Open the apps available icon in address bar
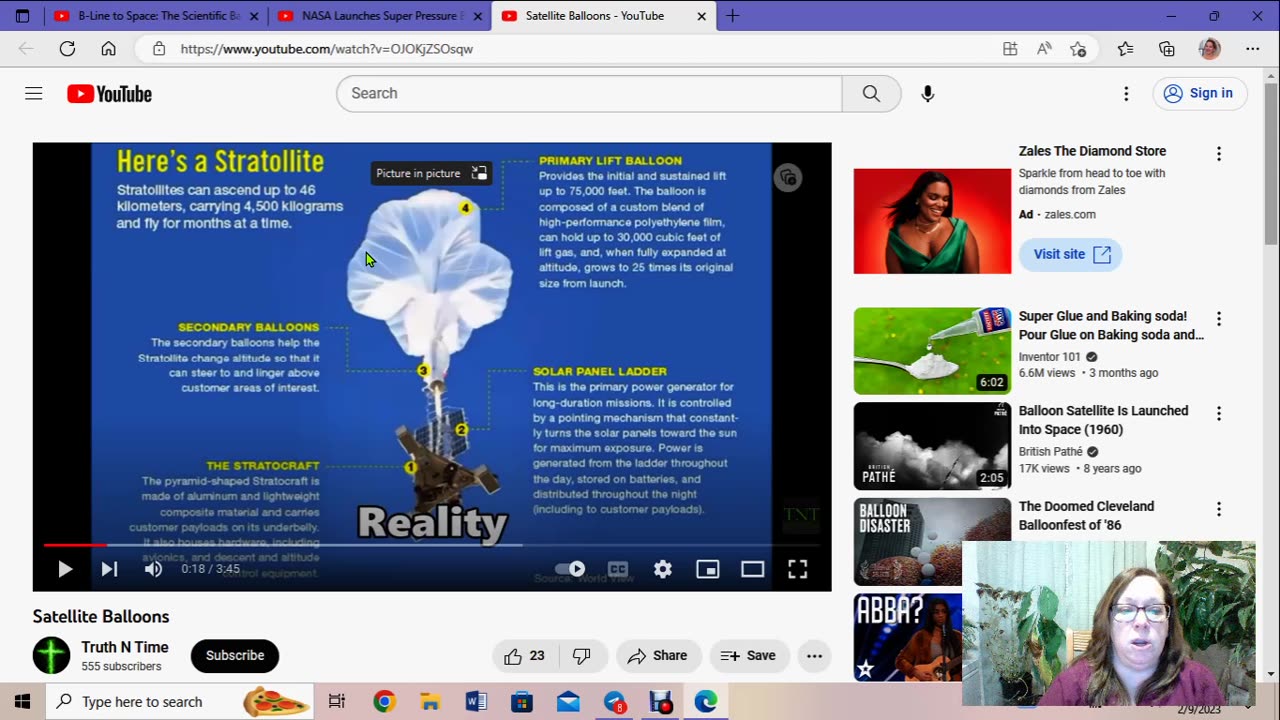Viewport: 1280px width, 720px height. [x=1010, y=48]
